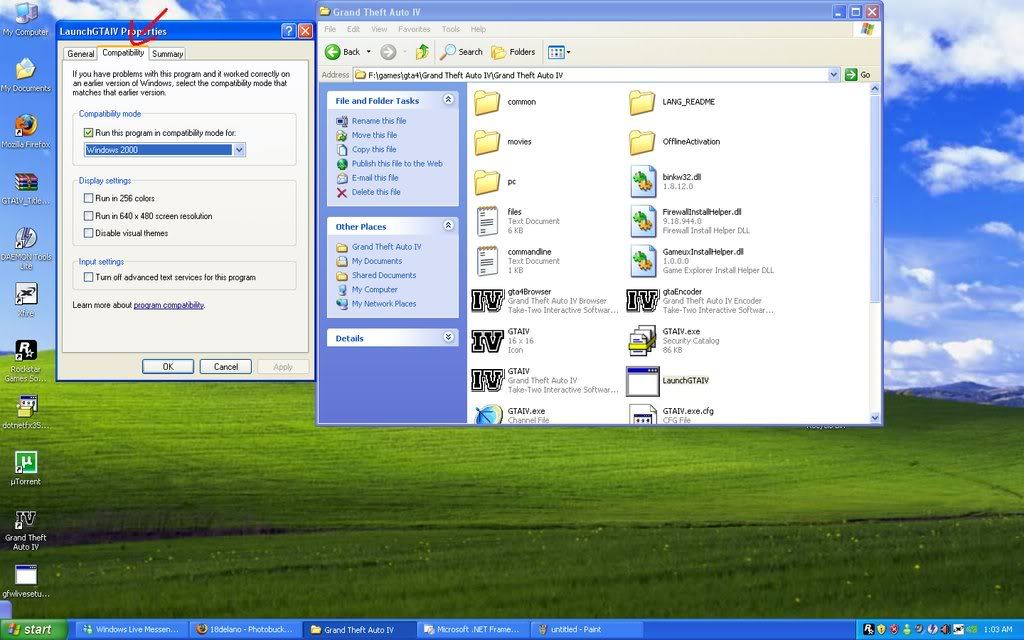1024x640 pixels.
Task: Click Cancel in LaunchGTAIV Properties
Action: [x=225, y=366]
